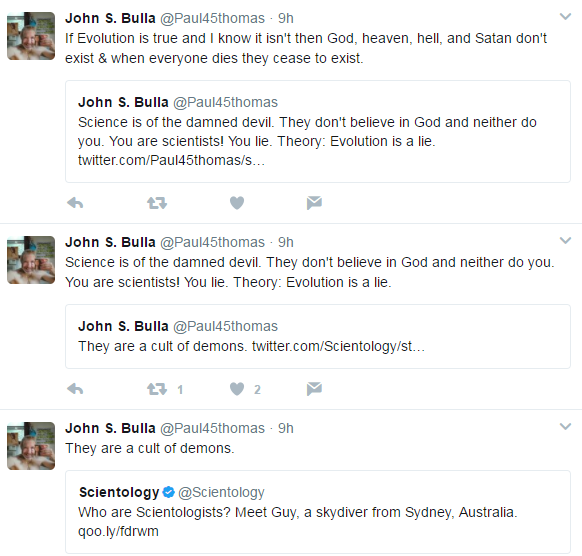Open chevron menu on cult of demons tweet

[565, 426]
